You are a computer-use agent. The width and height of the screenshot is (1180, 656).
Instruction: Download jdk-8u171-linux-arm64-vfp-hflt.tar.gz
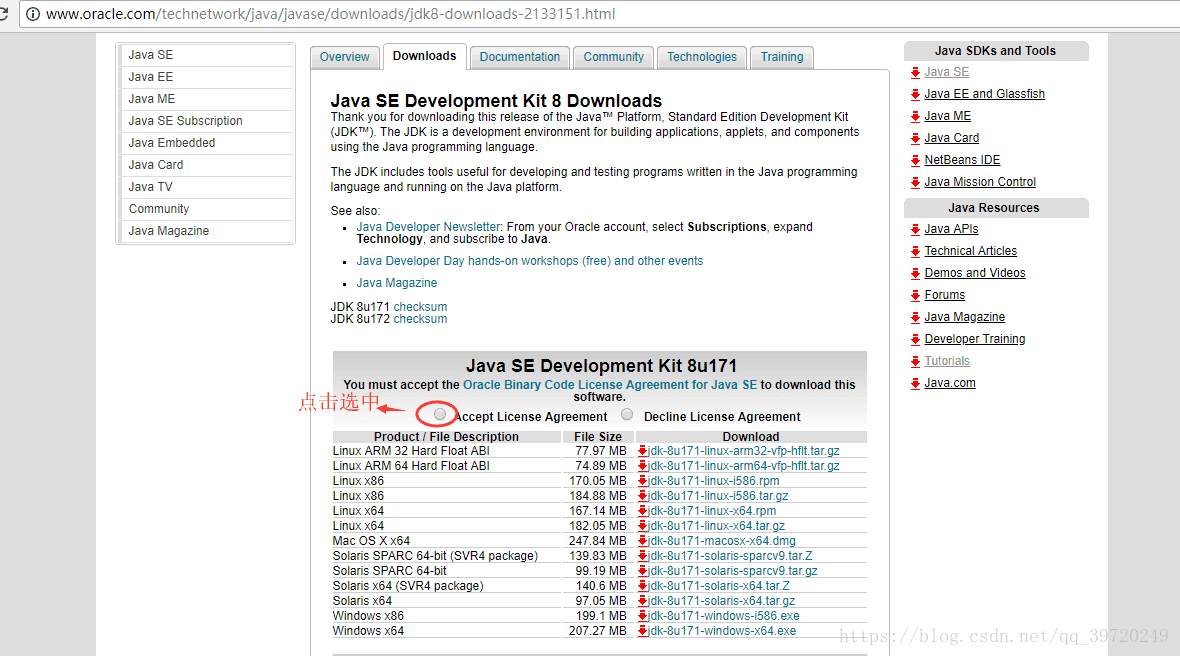(744, 466)
